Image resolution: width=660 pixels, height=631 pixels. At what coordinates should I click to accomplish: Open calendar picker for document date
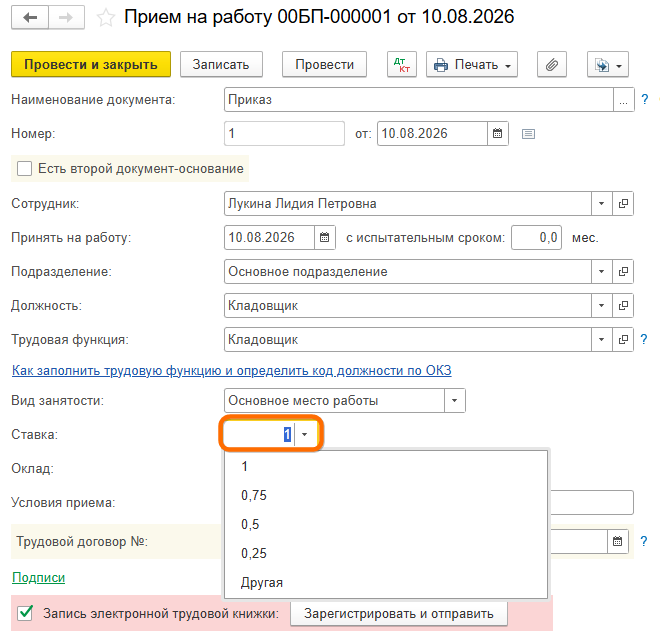(498, 133)
